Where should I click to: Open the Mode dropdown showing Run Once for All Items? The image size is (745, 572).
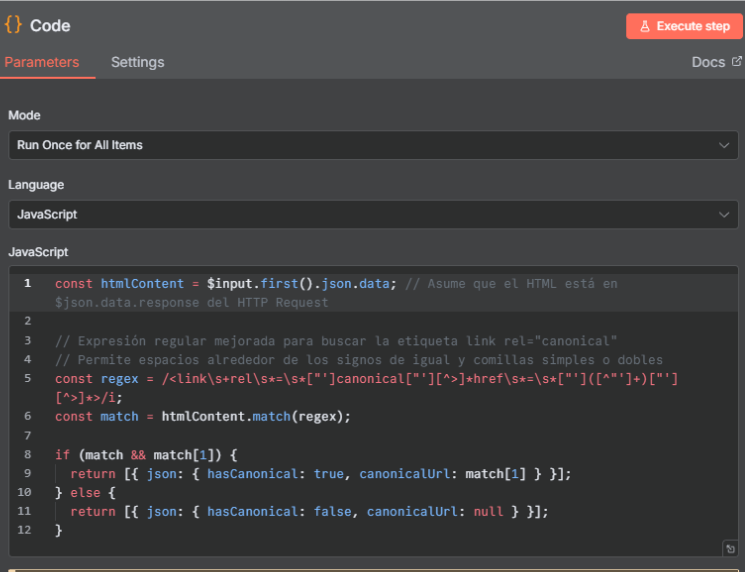[373, 145]
